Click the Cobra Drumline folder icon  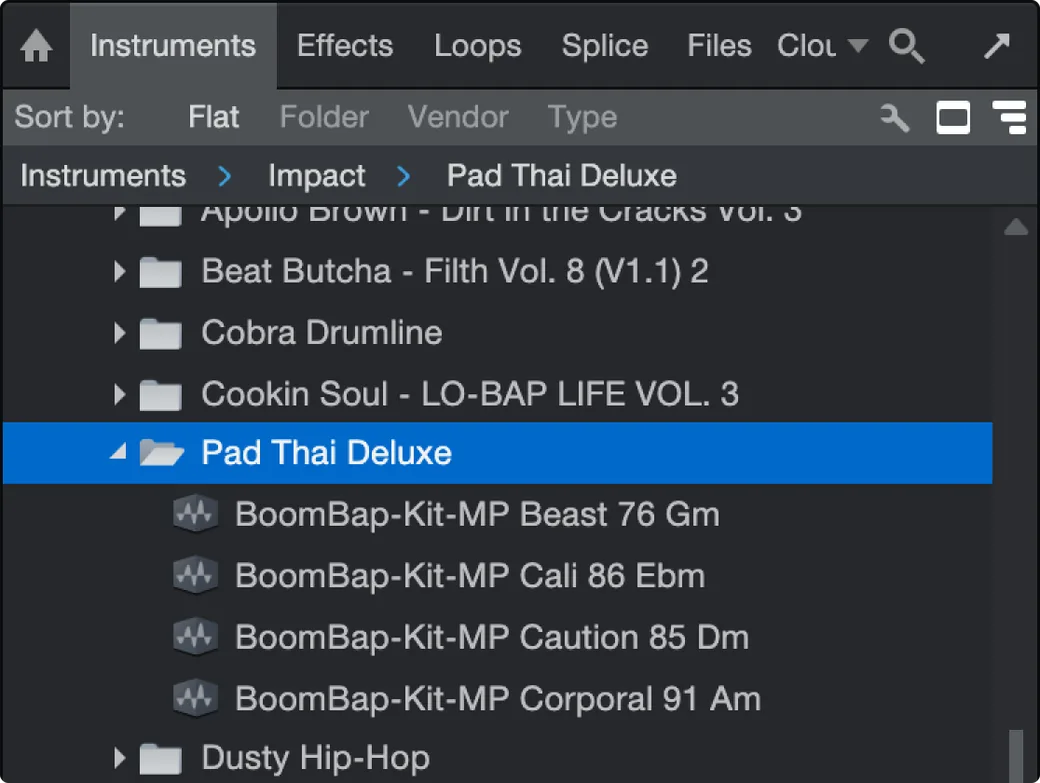click(161, 333)
